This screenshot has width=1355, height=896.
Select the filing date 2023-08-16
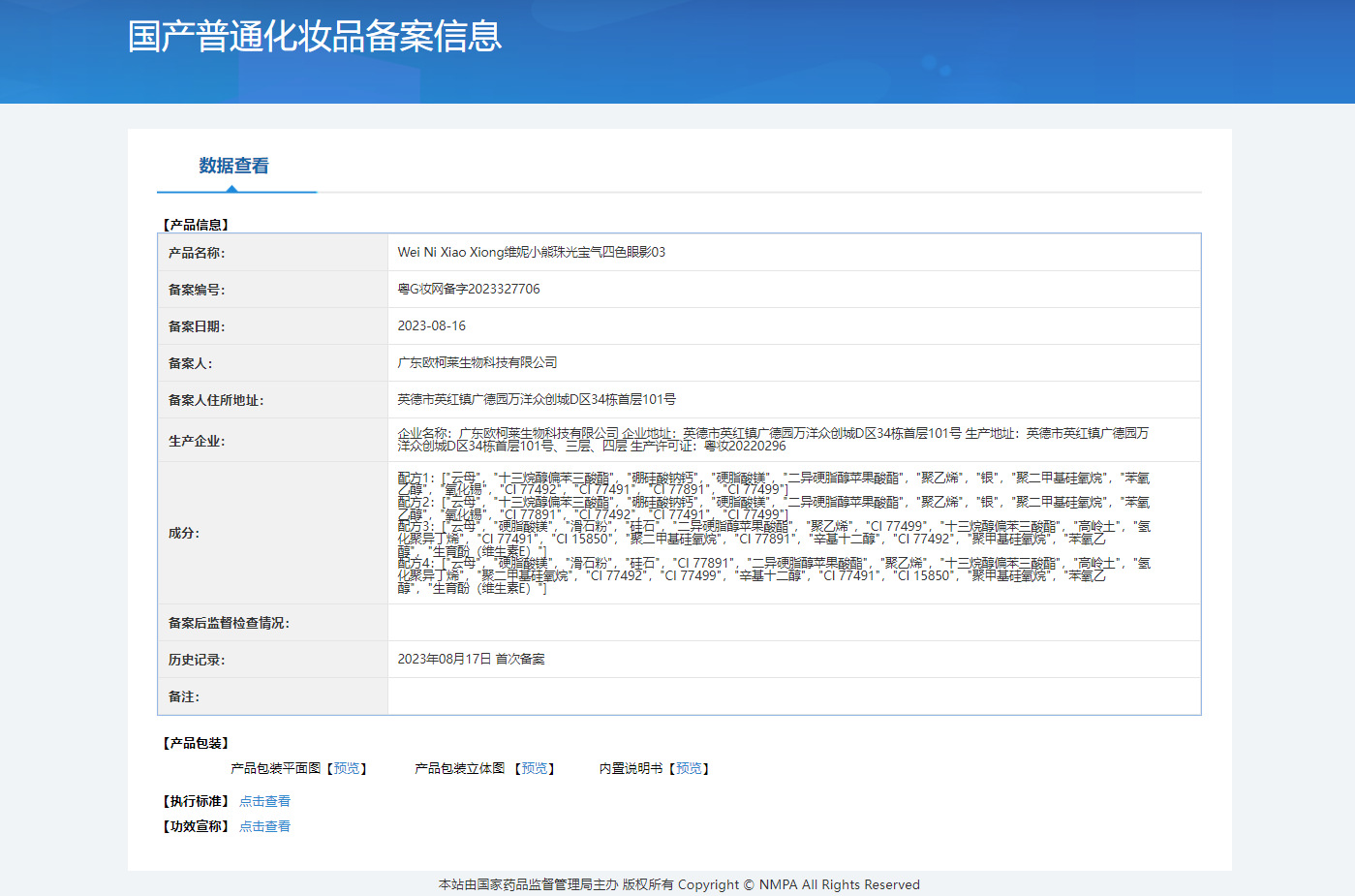[431, 325]
